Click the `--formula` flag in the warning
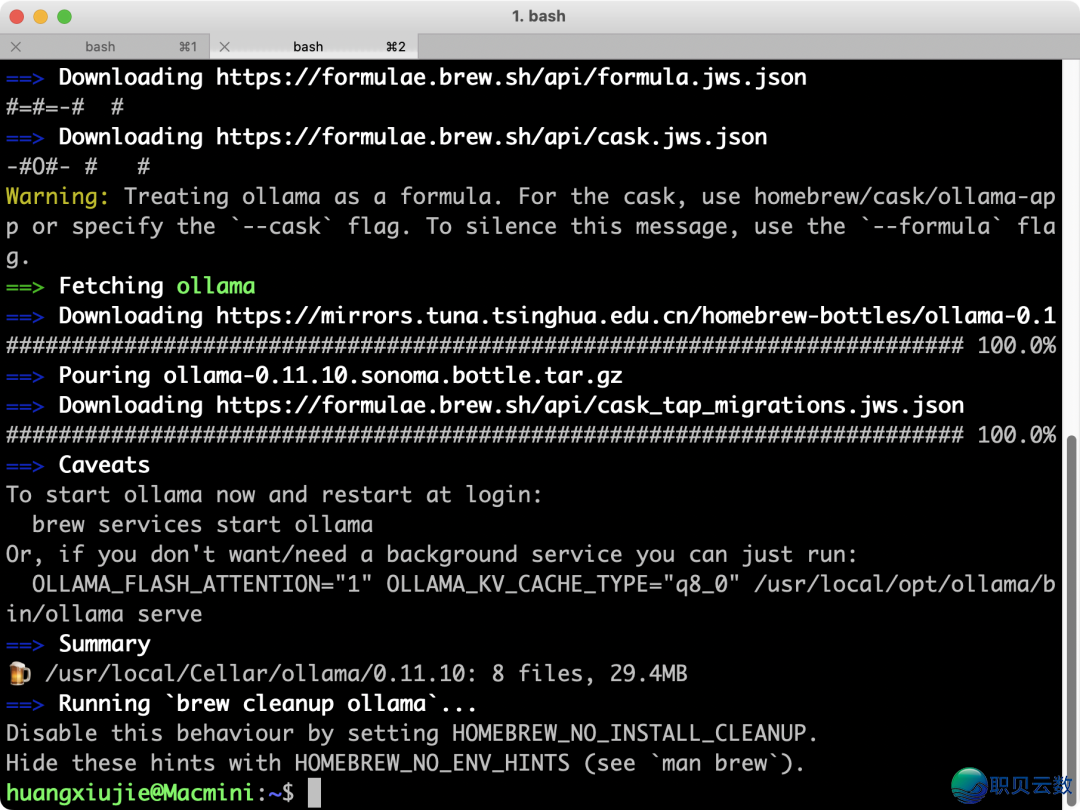Viewport: 1080px width, 810px height. [x=931, y=227]
